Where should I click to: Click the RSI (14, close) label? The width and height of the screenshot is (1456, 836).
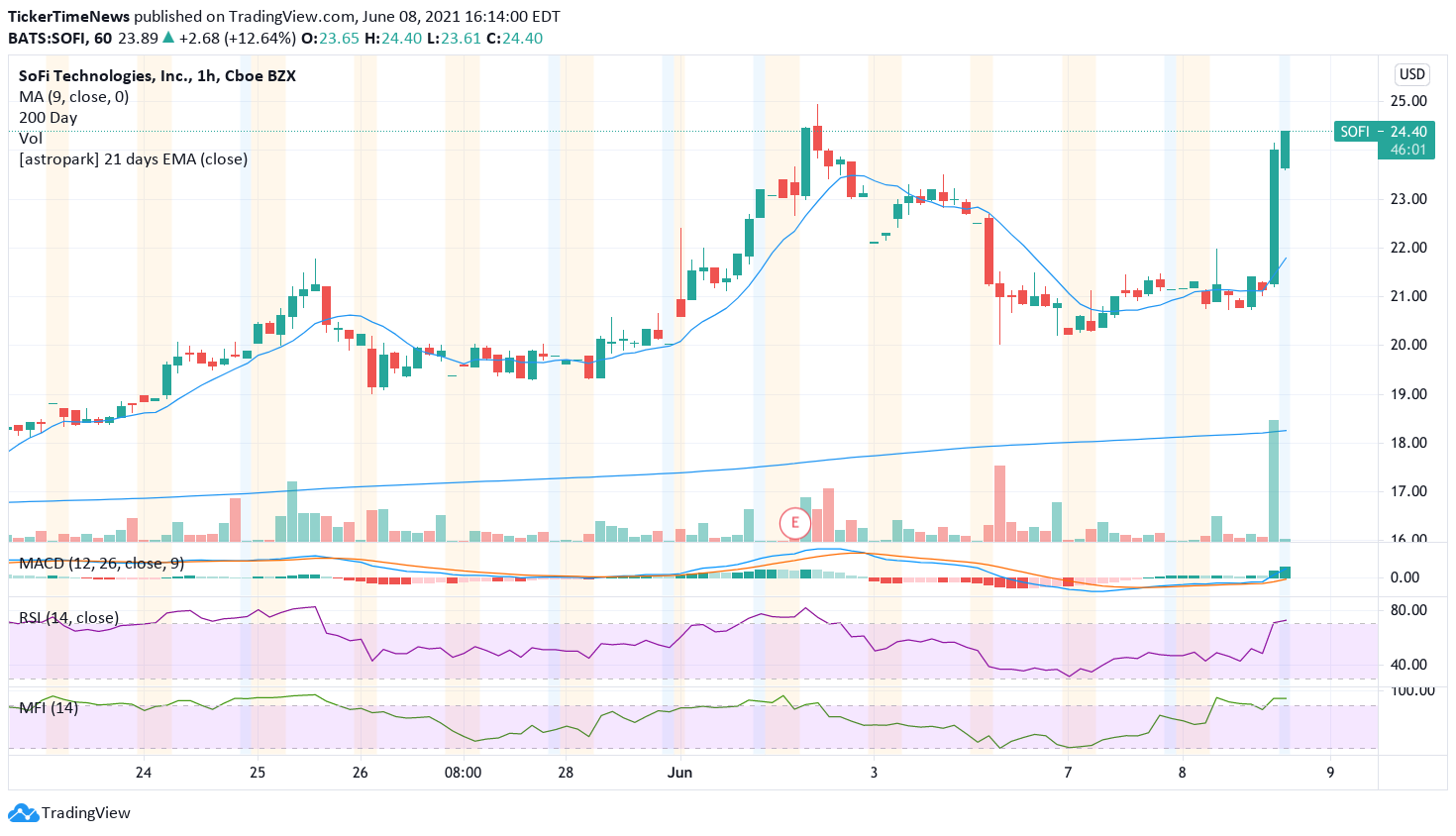[x=69, y=618]
